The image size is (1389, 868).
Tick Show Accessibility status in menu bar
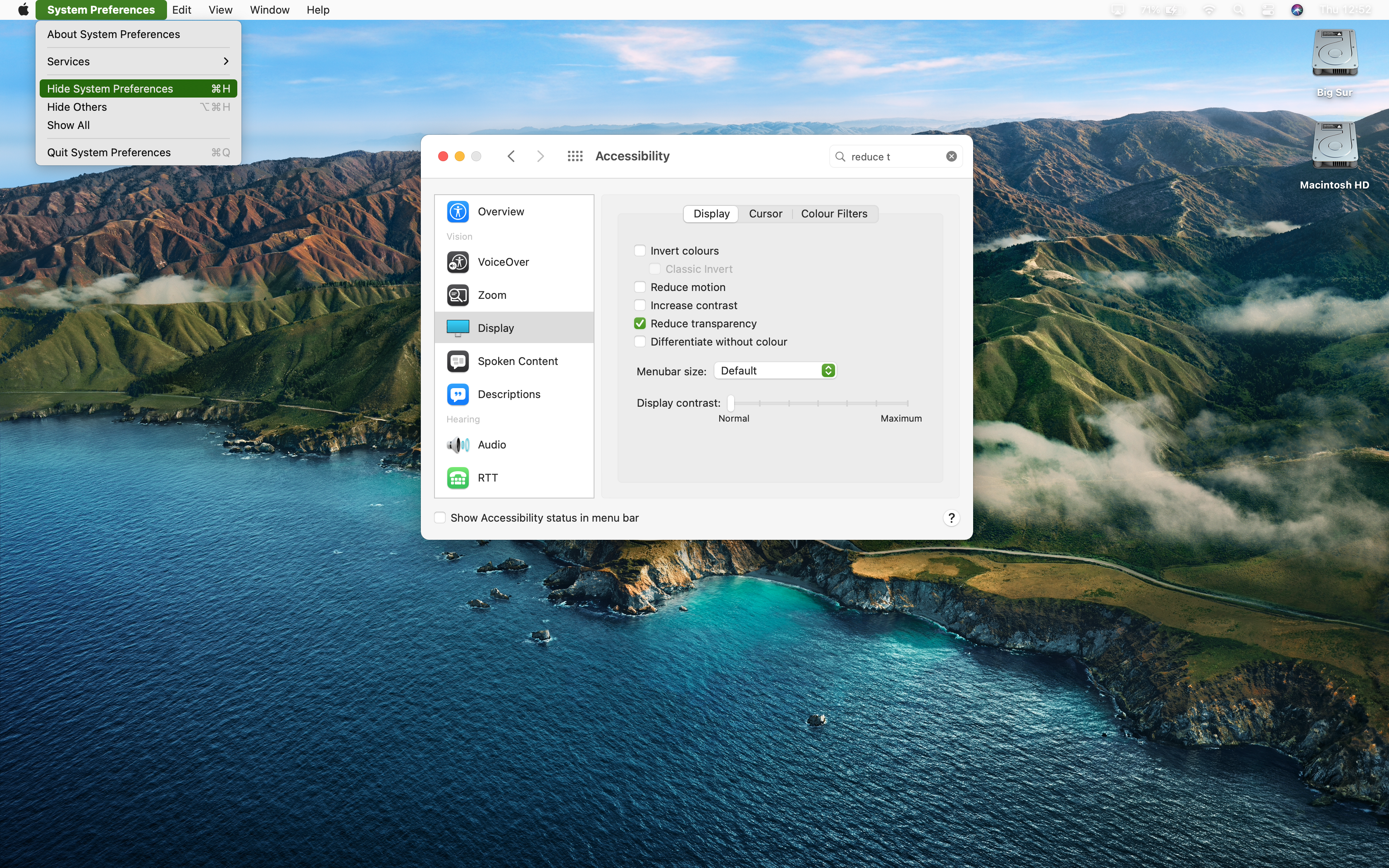pos(440,518)
